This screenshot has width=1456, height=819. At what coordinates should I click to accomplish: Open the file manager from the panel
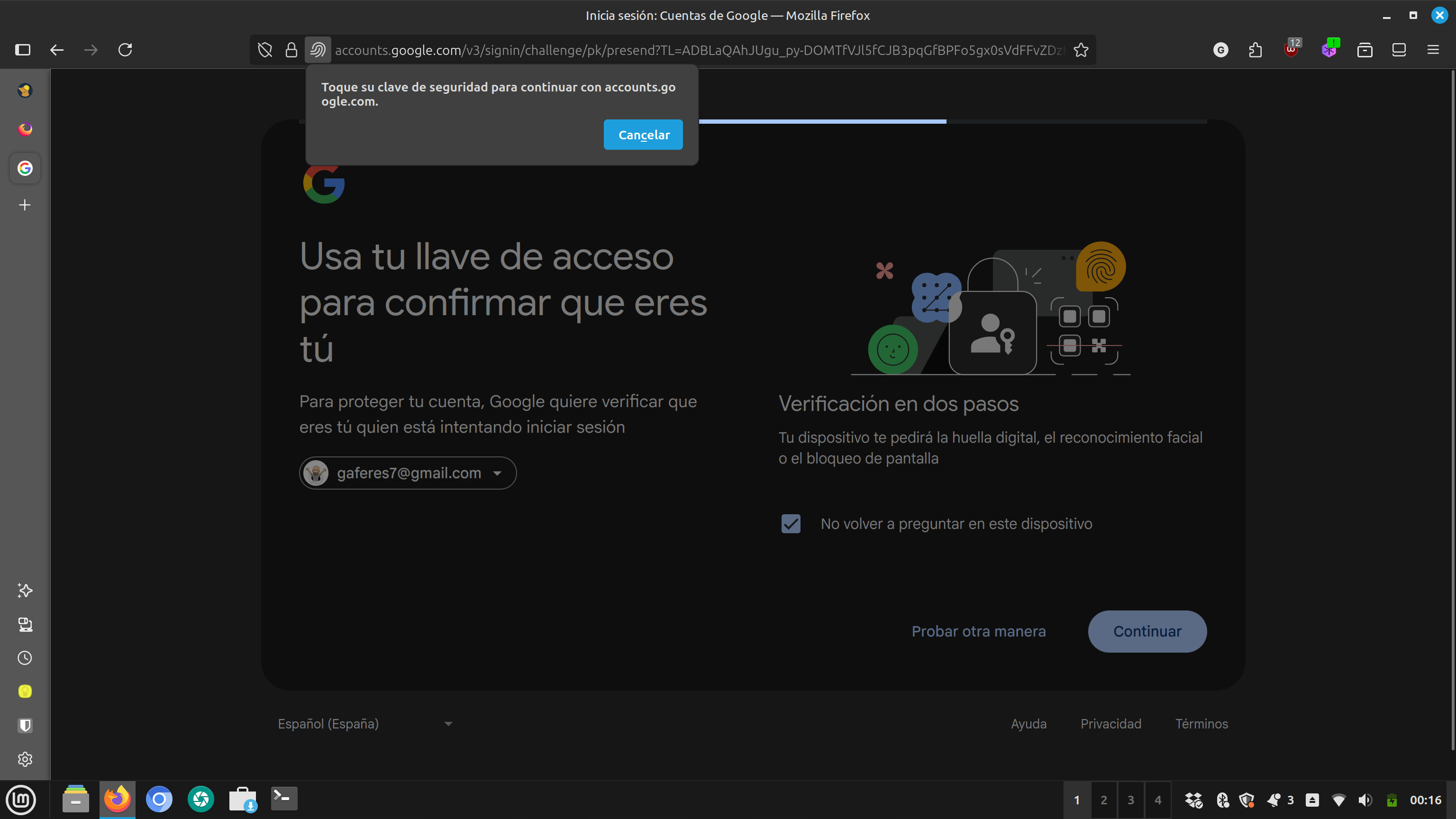point(76,799)
